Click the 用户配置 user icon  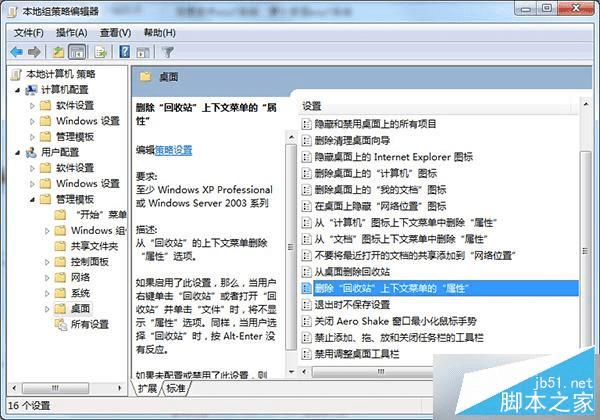tap(31, 153)
